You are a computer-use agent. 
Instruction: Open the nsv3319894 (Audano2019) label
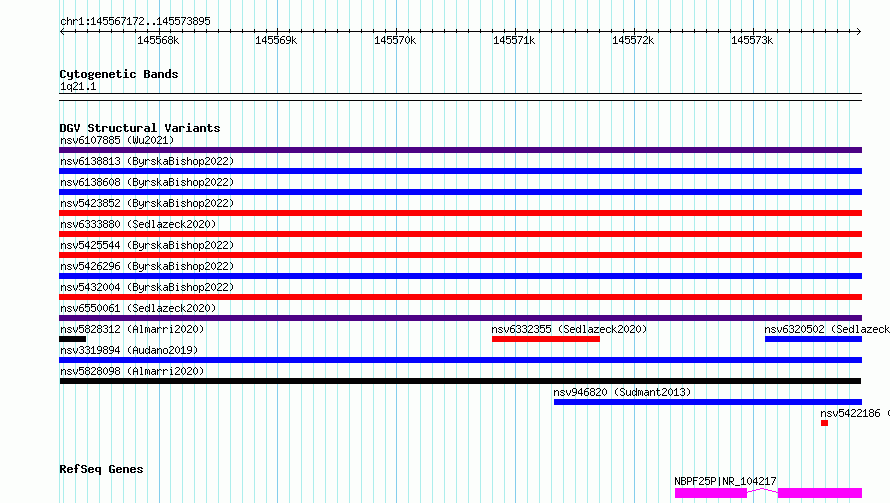129,350
